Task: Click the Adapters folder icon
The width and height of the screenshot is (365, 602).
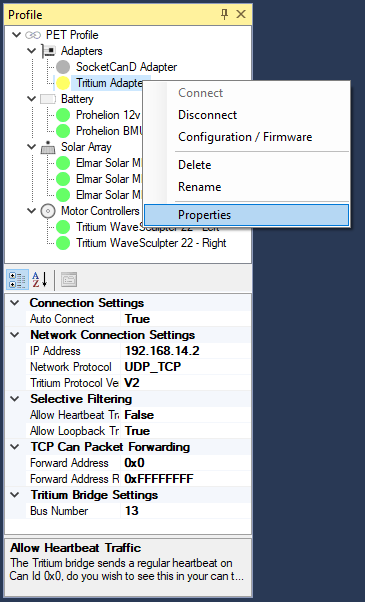Action: point(48,51)
